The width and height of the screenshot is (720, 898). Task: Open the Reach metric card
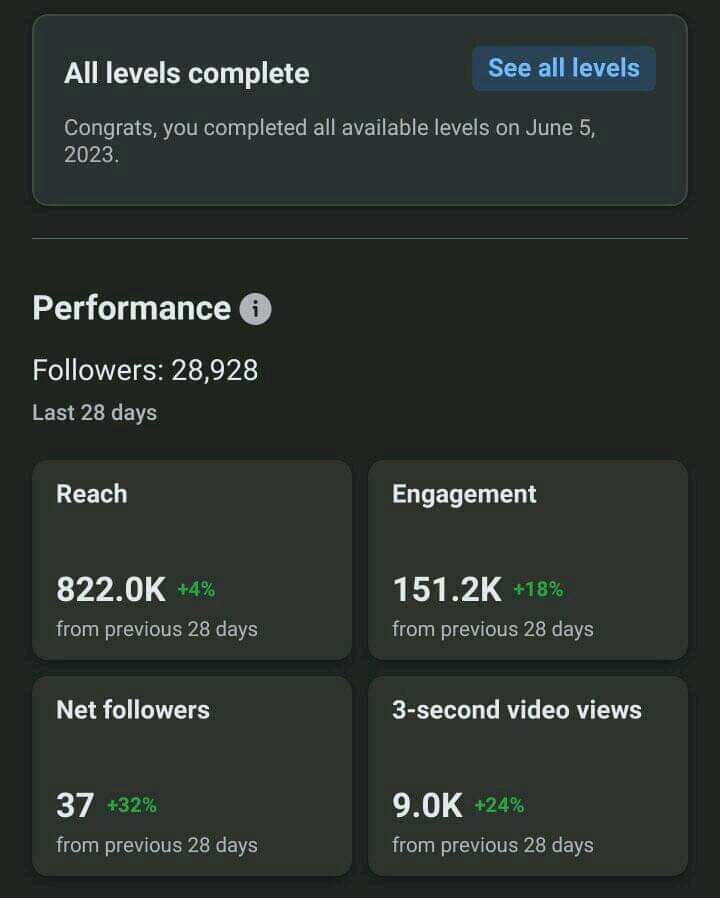tap(192, 559)
